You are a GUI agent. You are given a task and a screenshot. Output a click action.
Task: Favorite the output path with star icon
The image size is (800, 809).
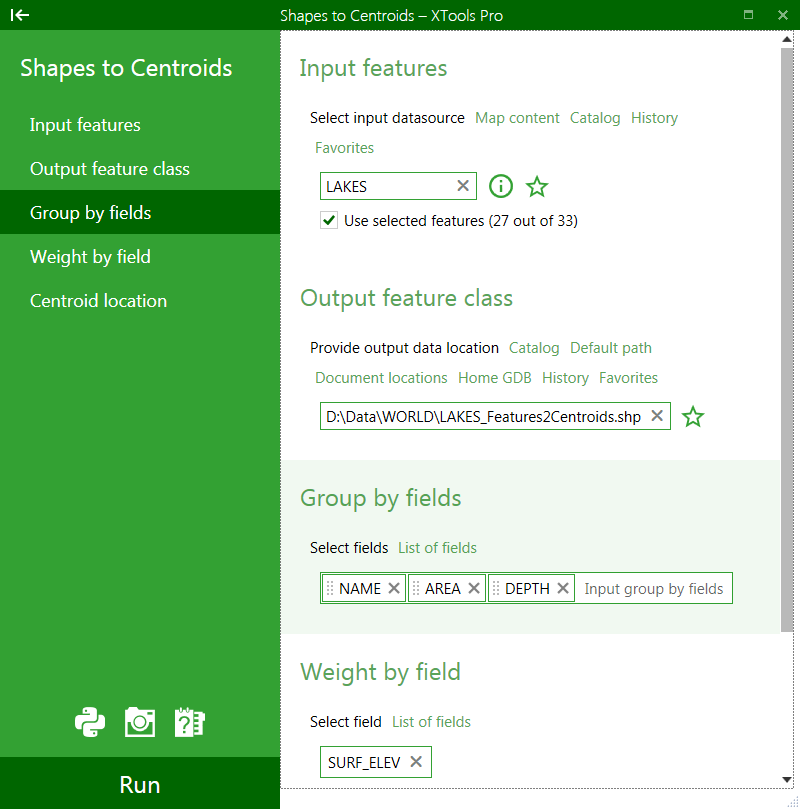(693, 416)
